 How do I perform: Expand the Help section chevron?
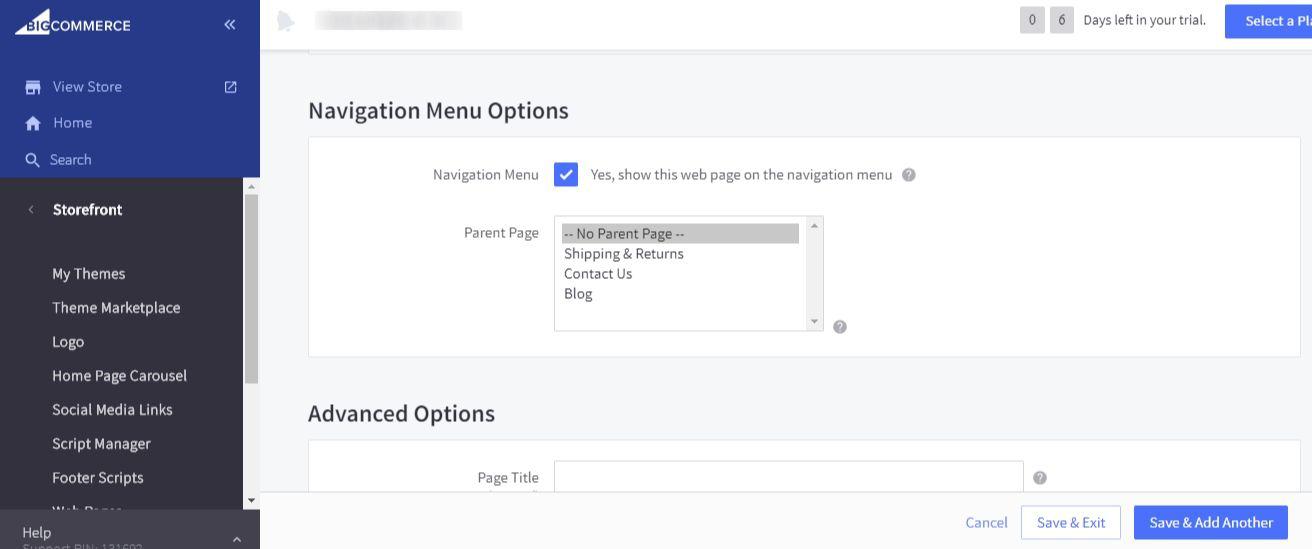pyautogui.click(x=237, y=539)
